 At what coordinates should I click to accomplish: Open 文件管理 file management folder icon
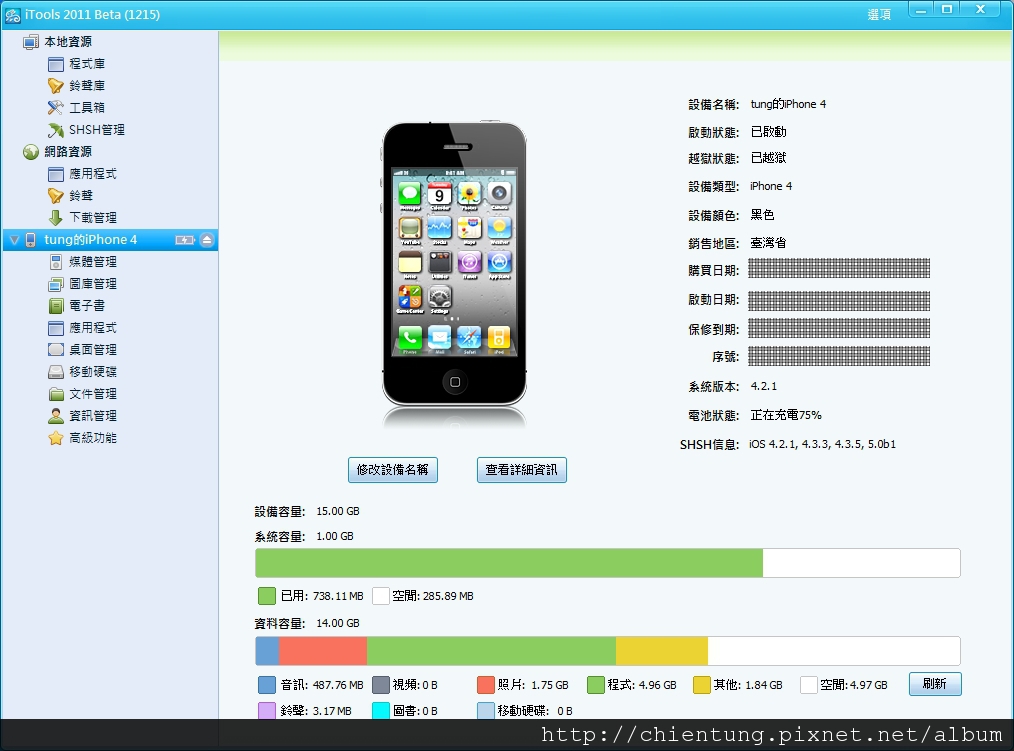coord(56,394)
